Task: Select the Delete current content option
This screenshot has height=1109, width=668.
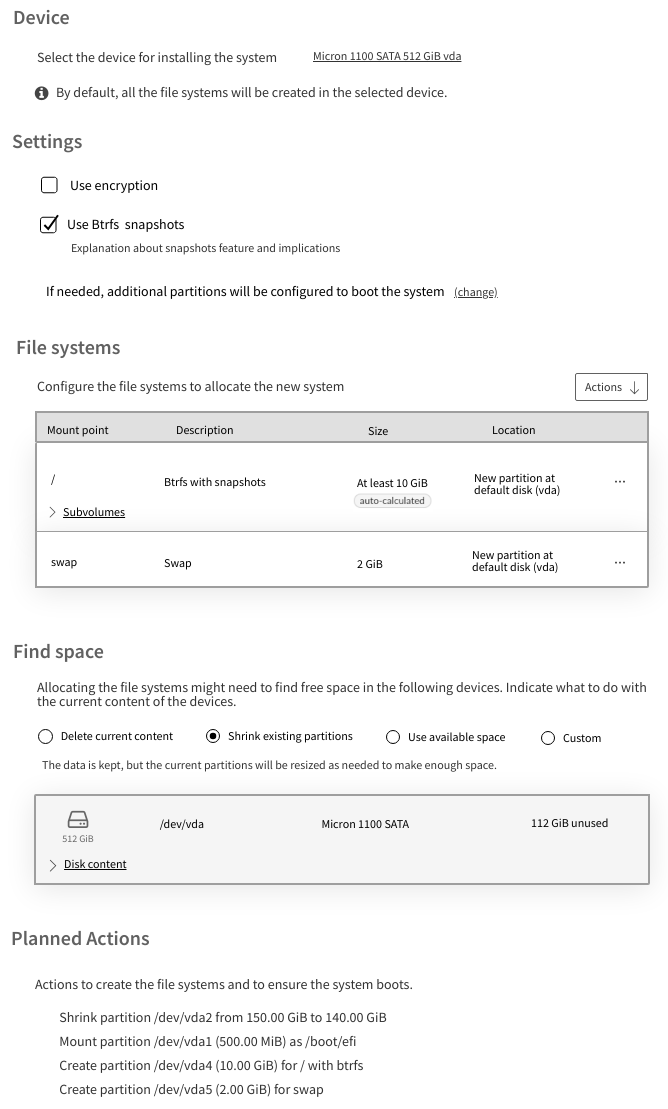Action: tap(46, 737)
